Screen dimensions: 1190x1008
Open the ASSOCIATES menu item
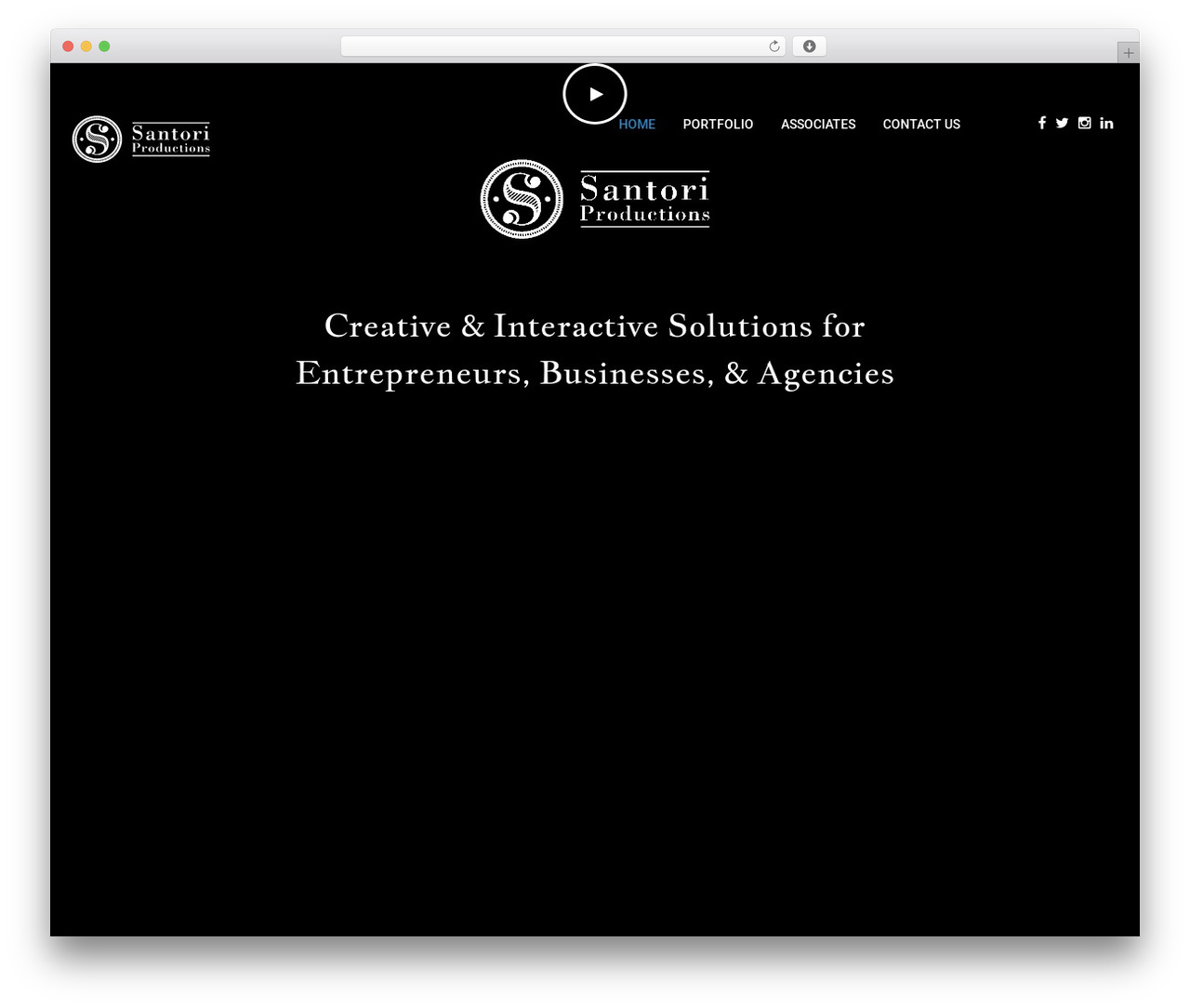tap(818, 124)
